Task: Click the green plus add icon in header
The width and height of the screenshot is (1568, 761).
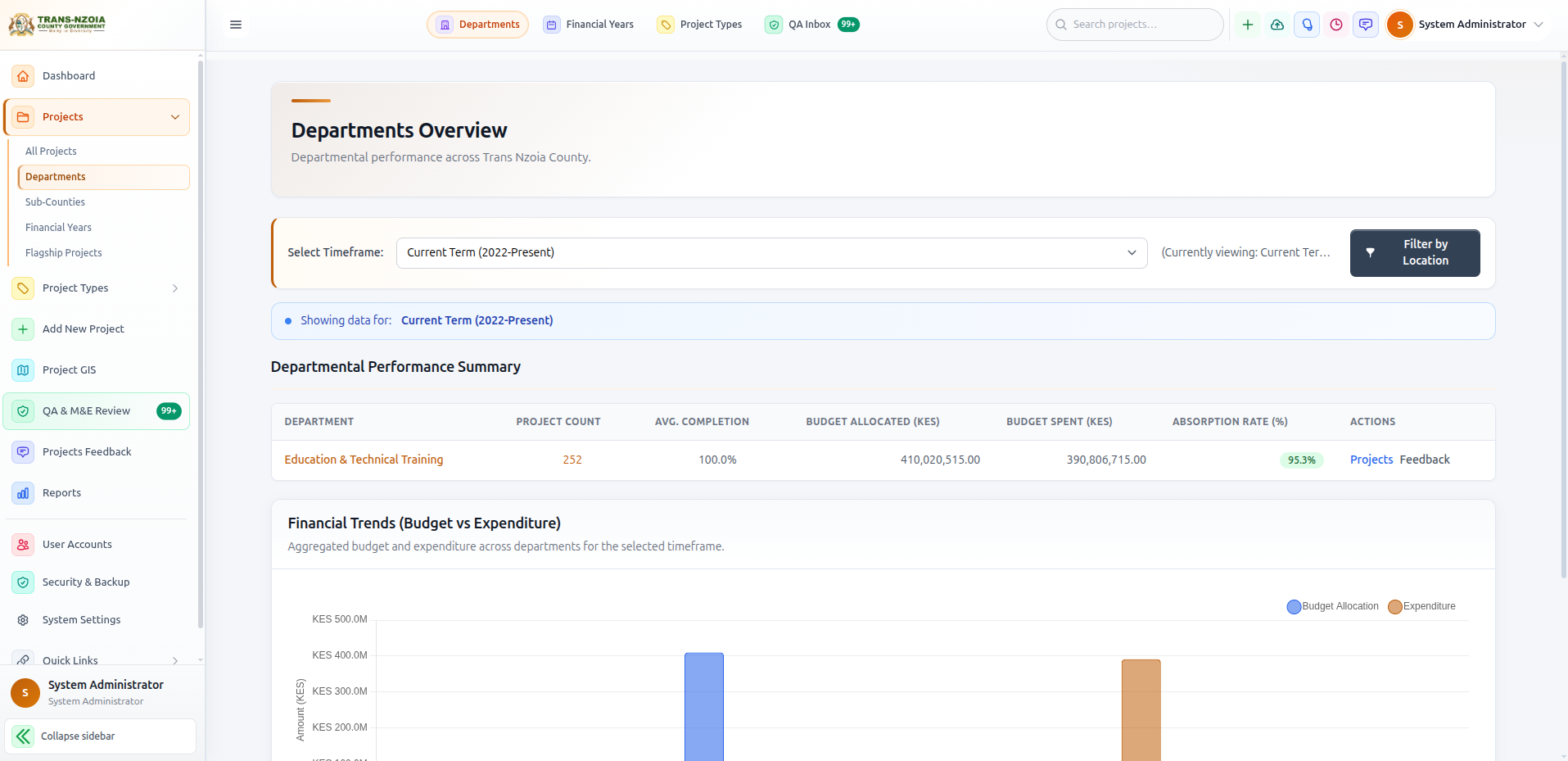Action: (1248, 25)
